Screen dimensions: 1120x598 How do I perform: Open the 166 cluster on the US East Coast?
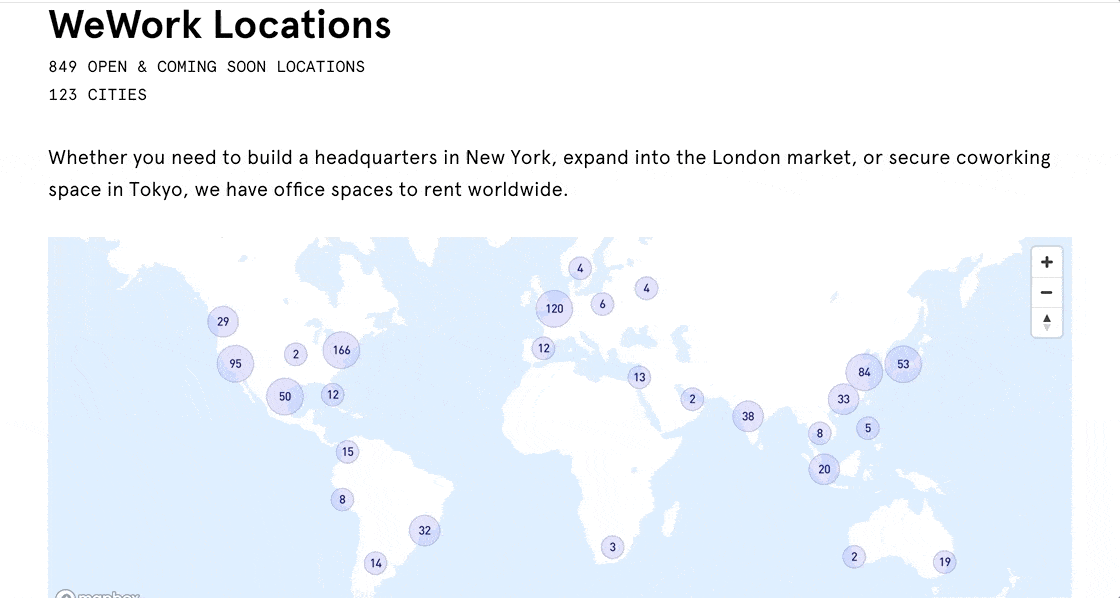341,350
